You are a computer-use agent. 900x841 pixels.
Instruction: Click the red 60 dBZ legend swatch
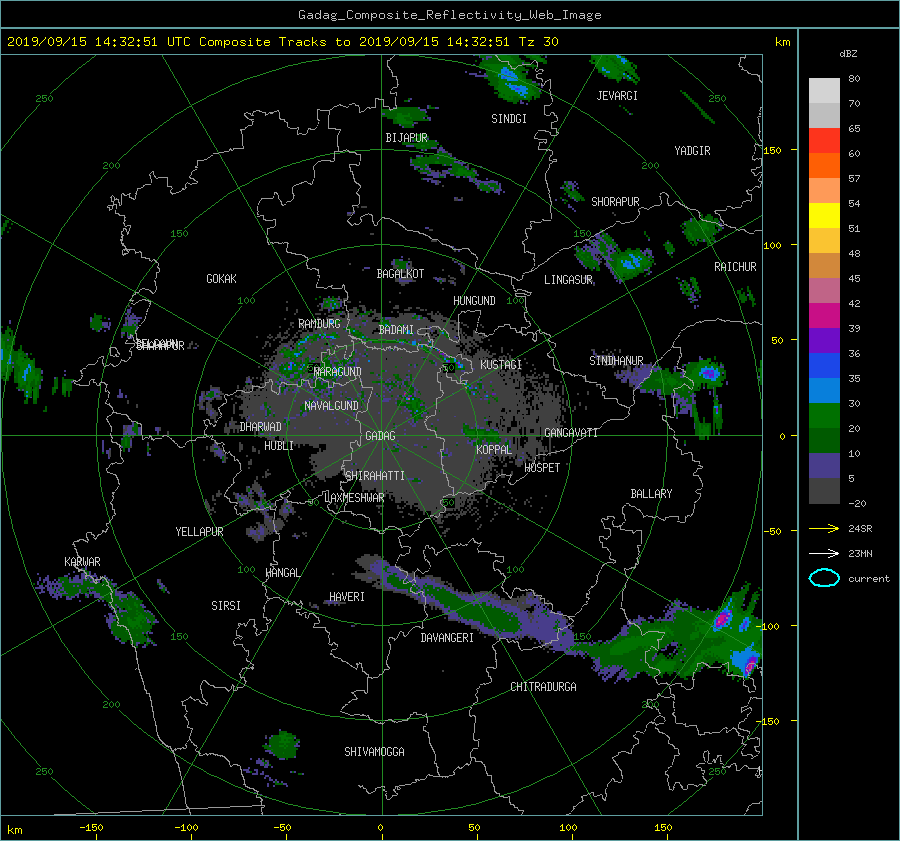(x=824, y=141)
